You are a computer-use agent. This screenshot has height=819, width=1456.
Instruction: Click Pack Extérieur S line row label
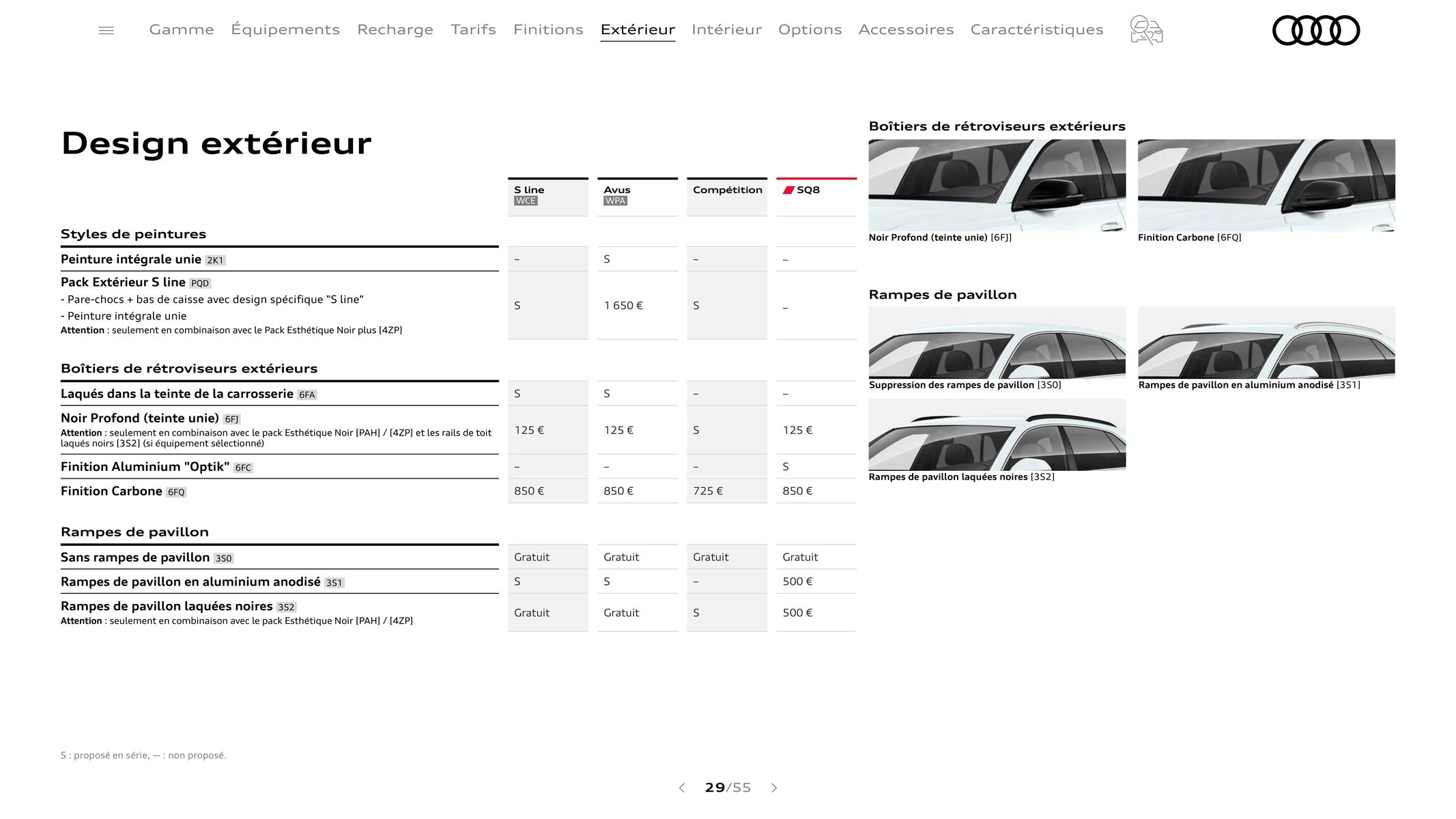[x=123, y=282]
